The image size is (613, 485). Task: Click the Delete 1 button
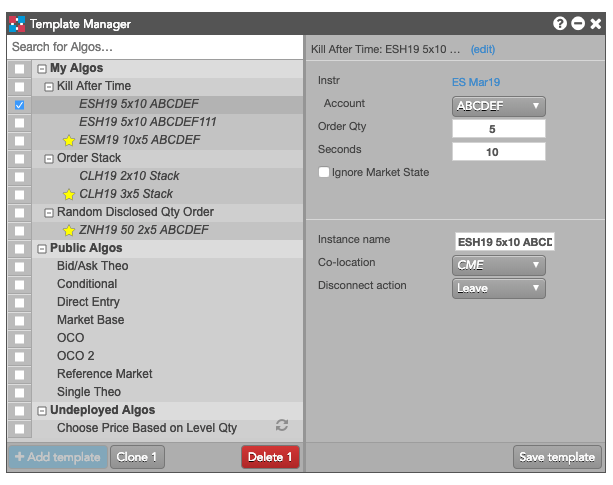[270, 457]
